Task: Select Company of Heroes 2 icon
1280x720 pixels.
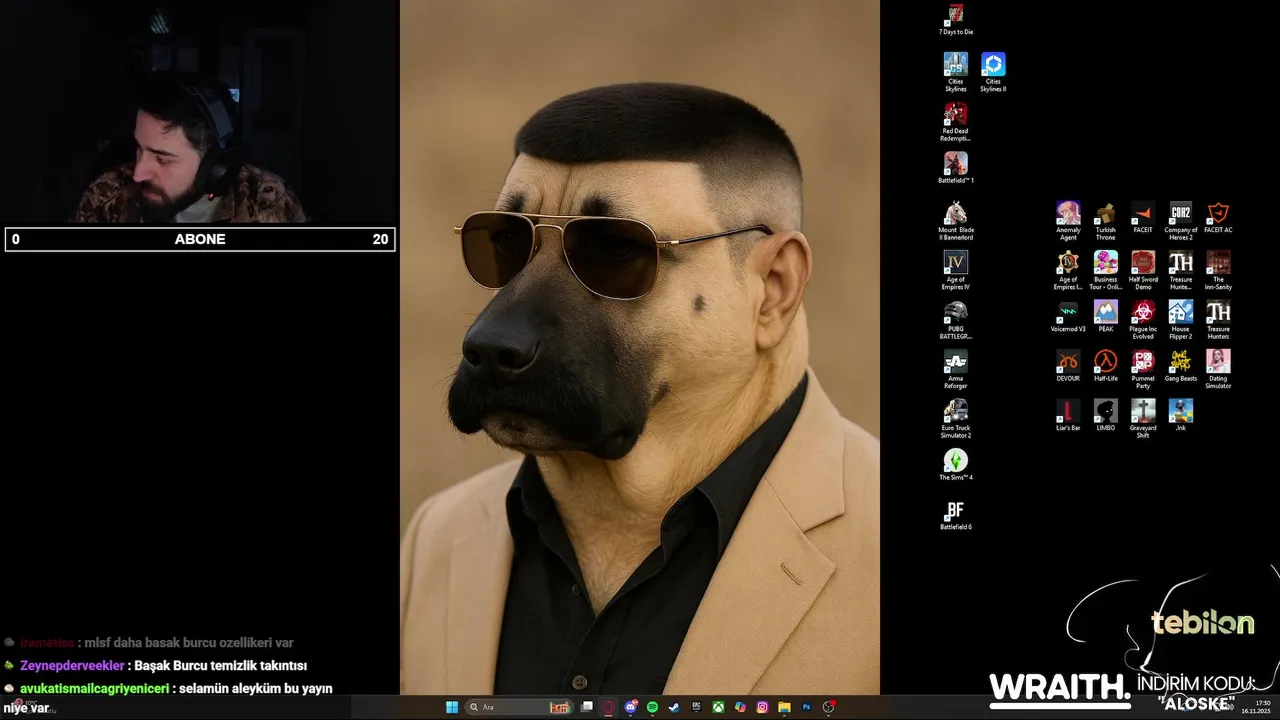Action: click(x=1180, y=220)
